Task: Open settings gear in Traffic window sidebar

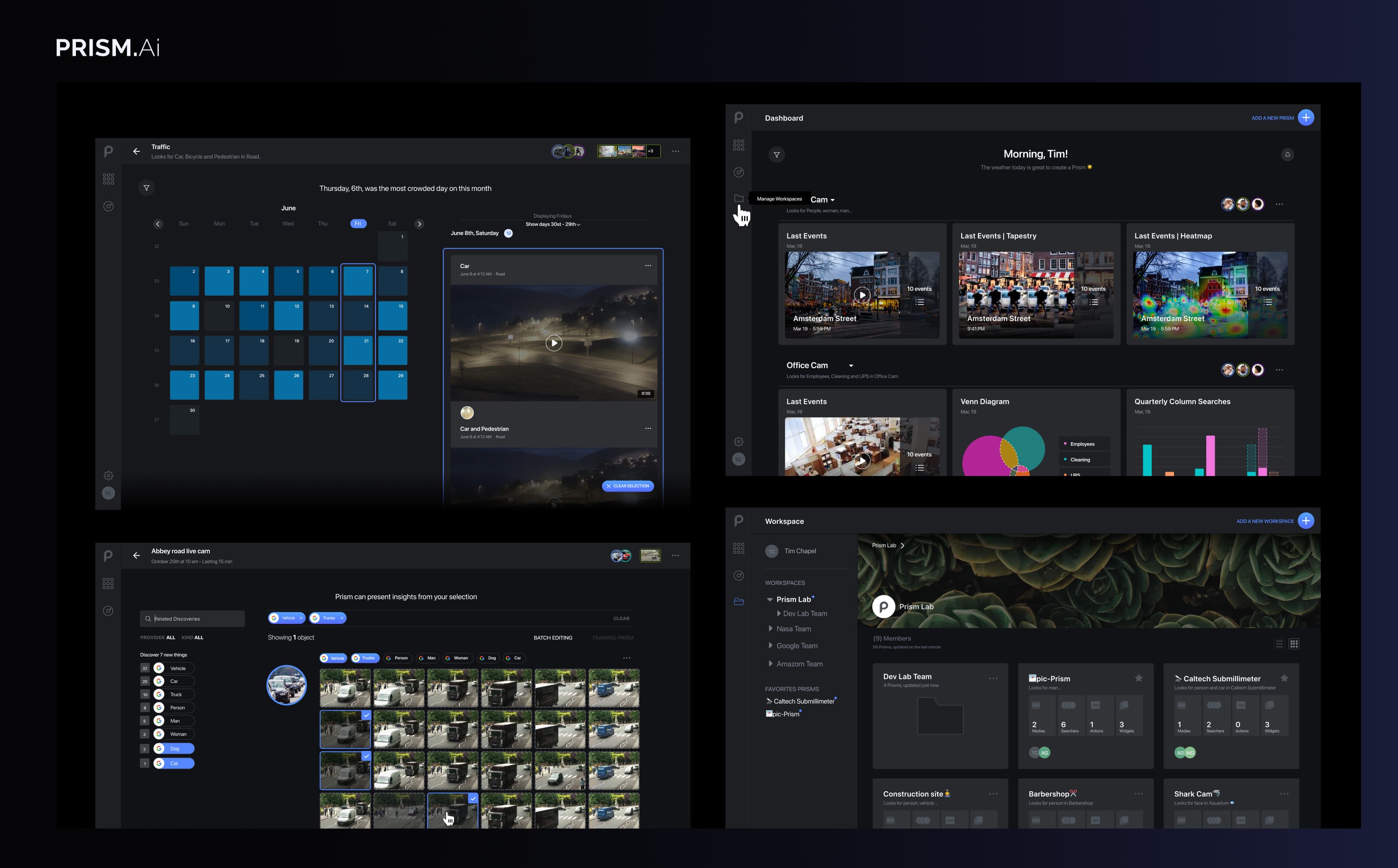Action: [x=109, y=475]
